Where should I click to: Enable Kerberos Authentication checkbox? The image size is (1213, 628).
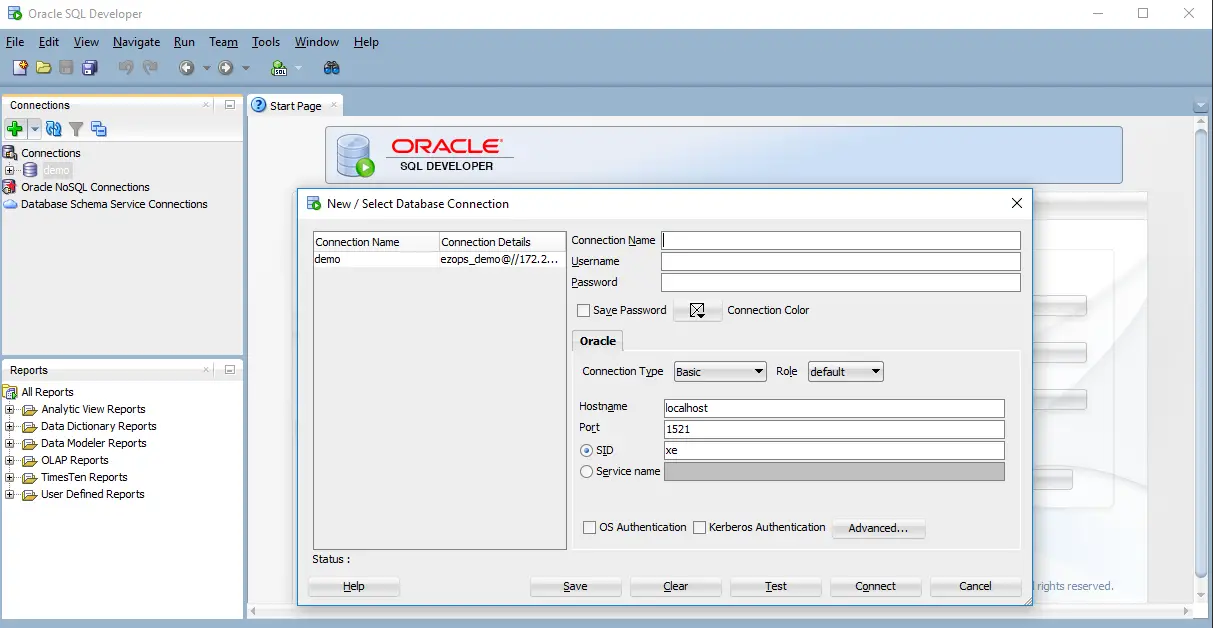pos(700,527)
